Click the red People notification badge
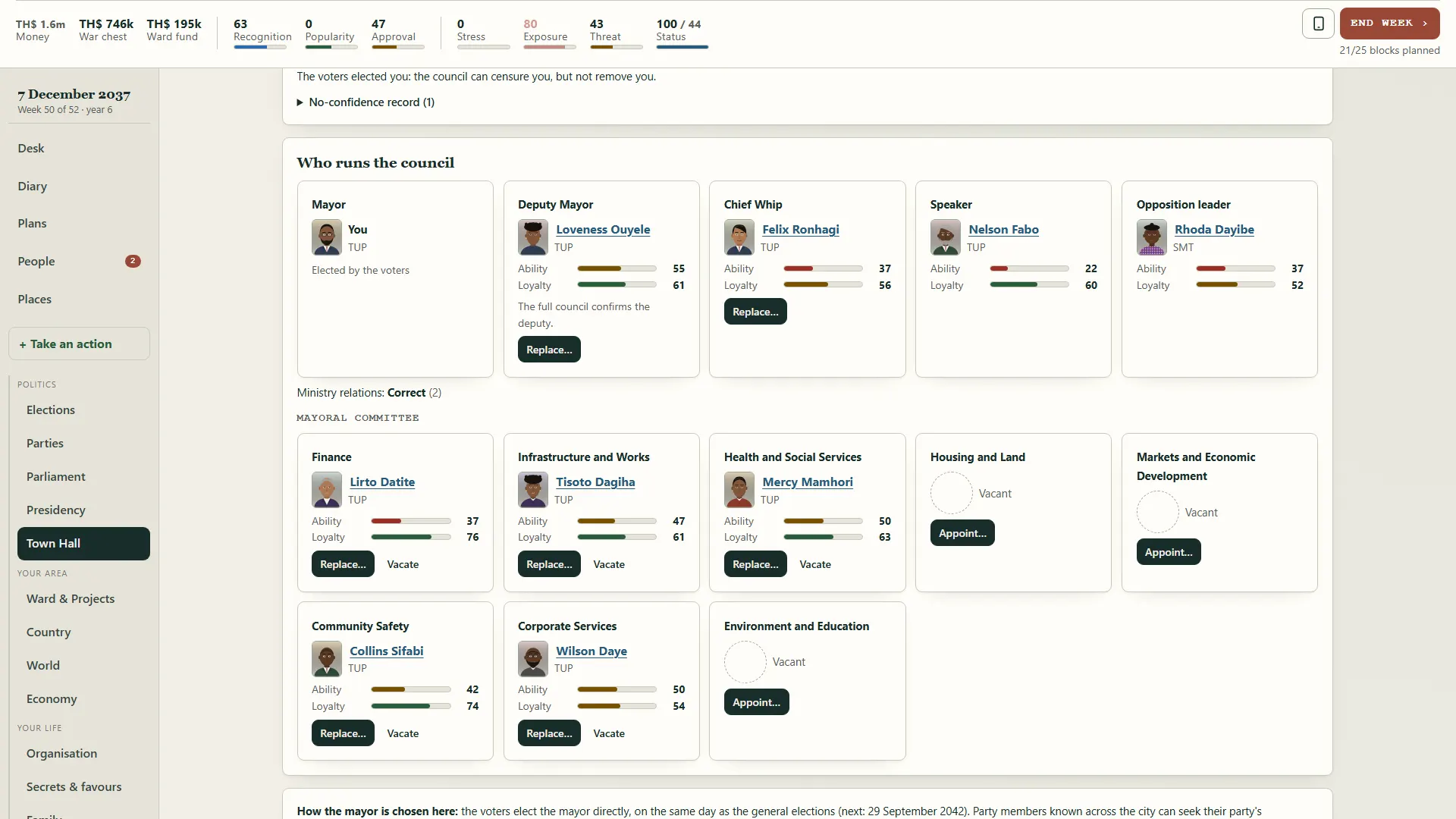This screenshot has height=819, width=1456. click(x=133, y=261)
